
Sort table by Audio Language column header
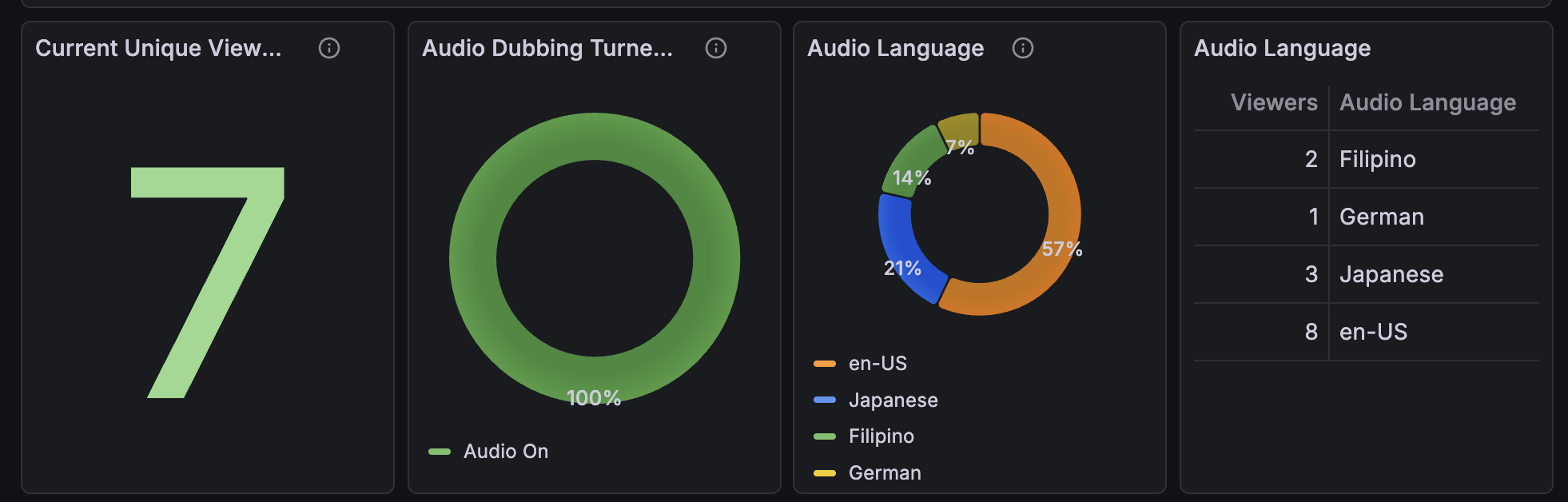point(1427,102)
